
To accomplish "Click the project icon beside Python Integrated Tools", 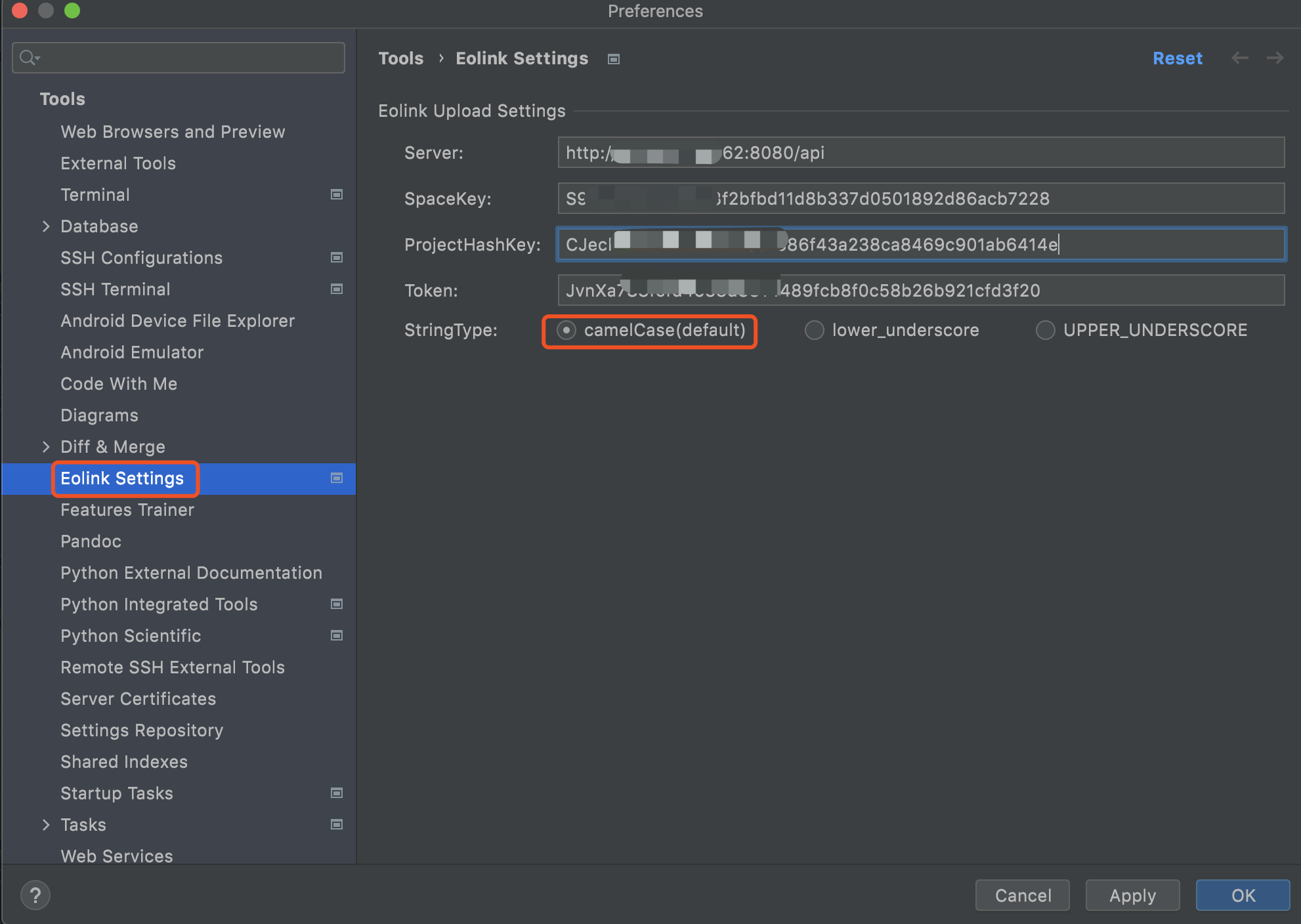I will [337, 604].
